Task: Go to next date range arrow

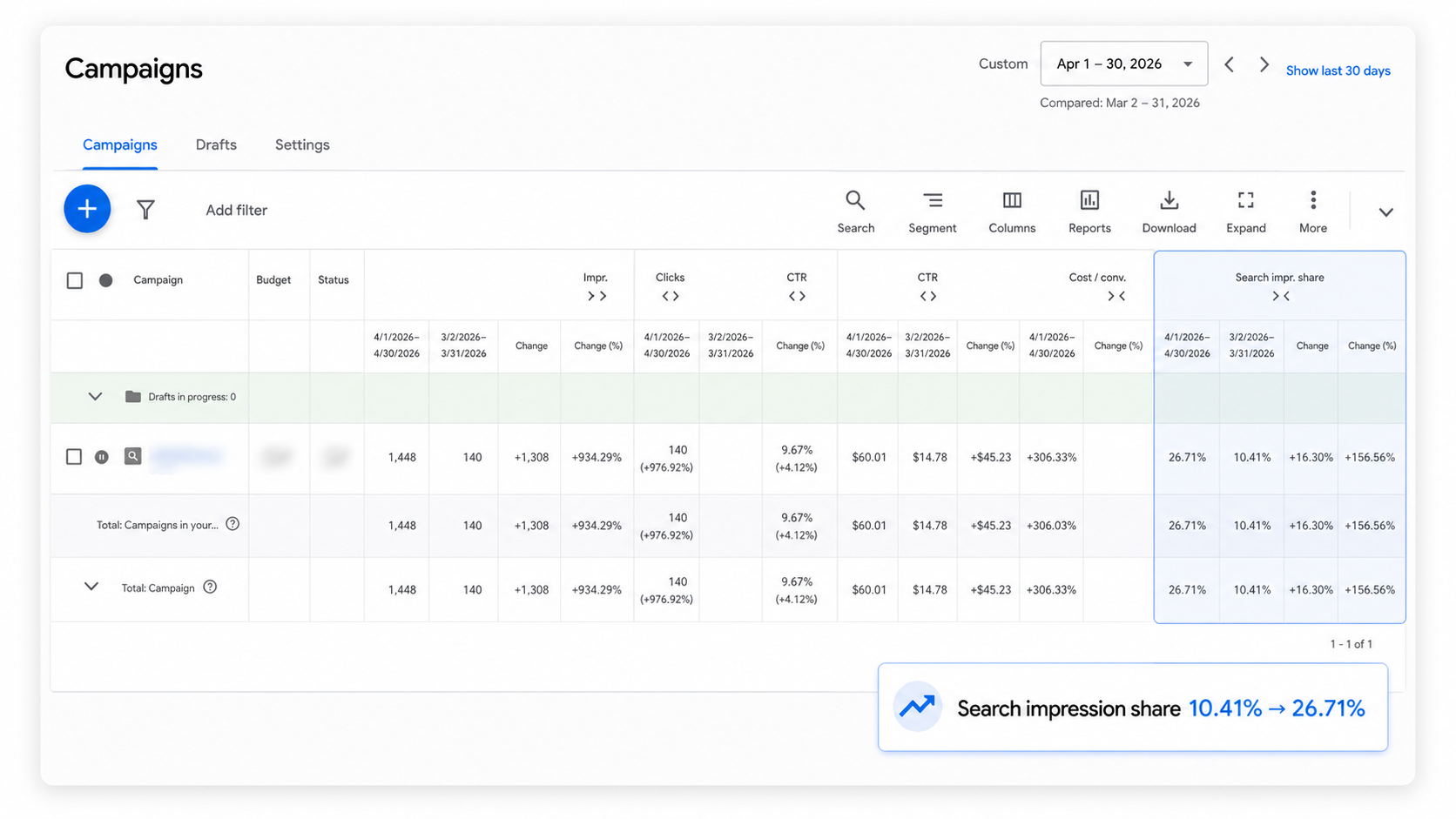Action: click(1264, 64)
